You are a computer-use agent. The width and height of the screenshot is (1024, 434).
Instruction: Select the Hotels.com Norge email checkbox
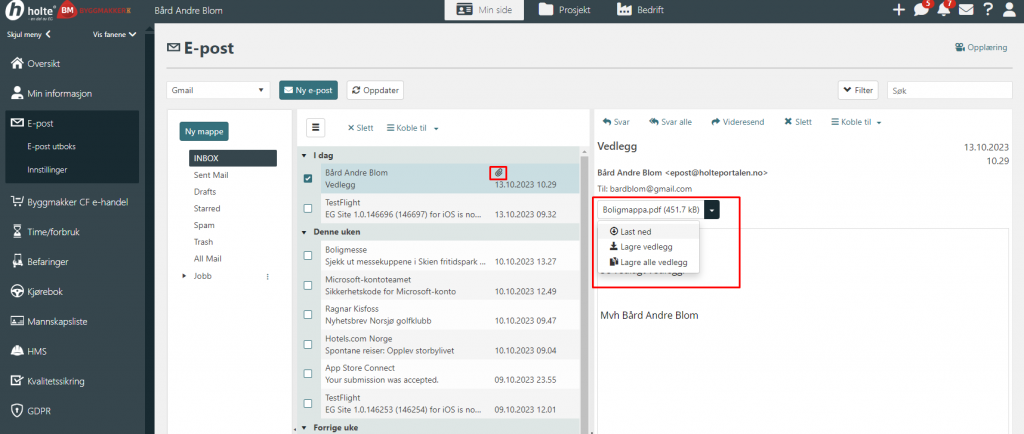click(x=309, y=345)
